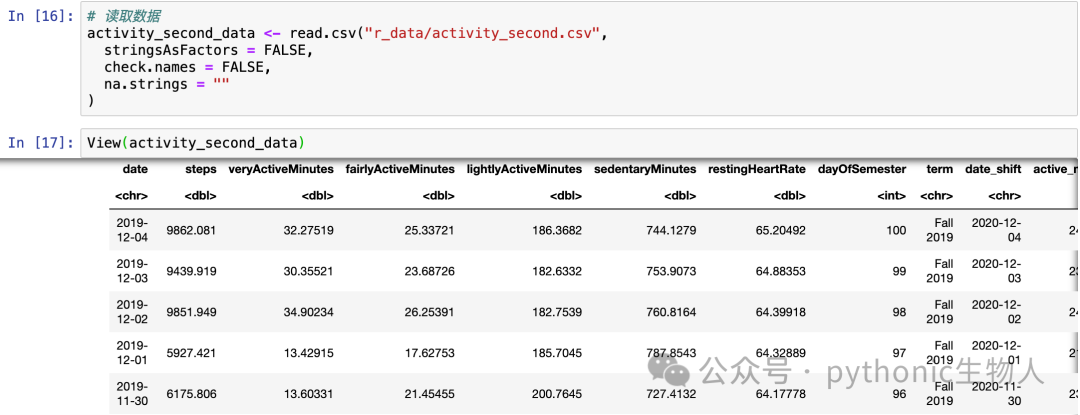Click fairlyActiveMinutes value 23.68726

click(x=429, y=271)
